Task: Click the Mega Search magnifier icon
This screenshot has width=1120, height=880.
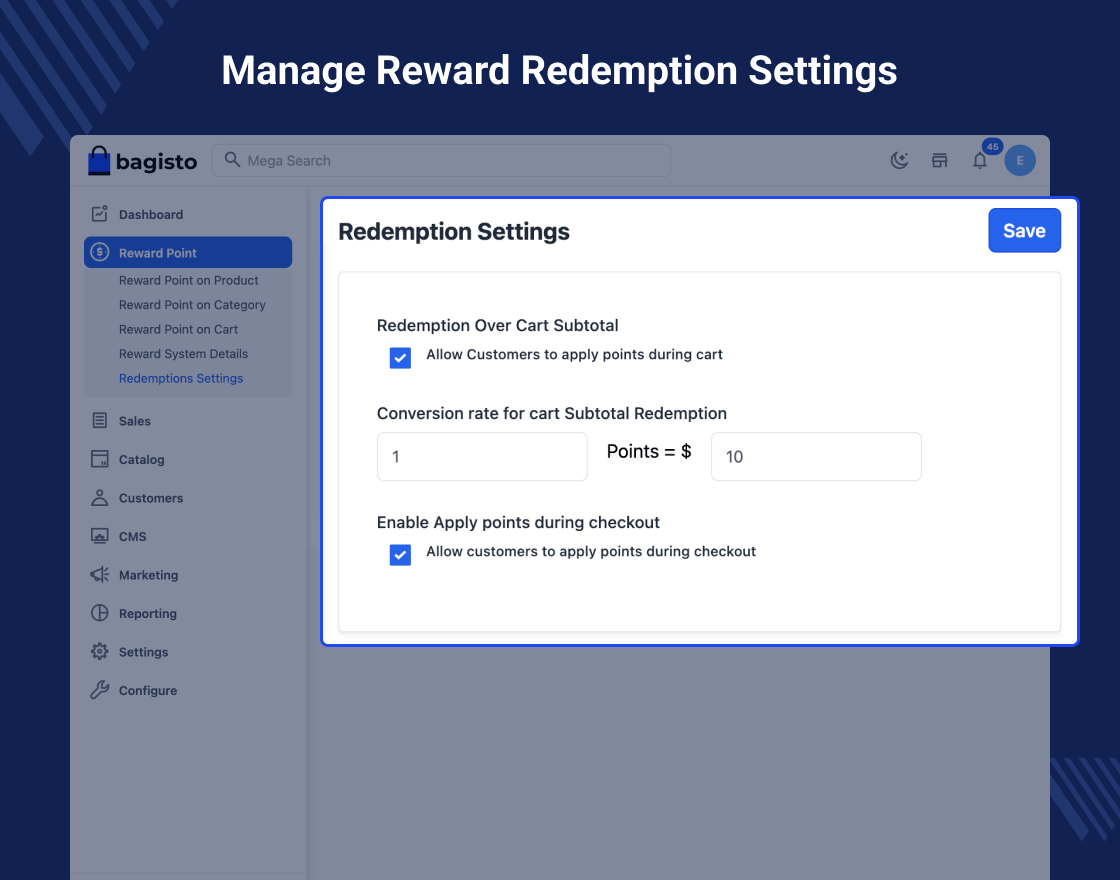Action: tap(232, 159)
